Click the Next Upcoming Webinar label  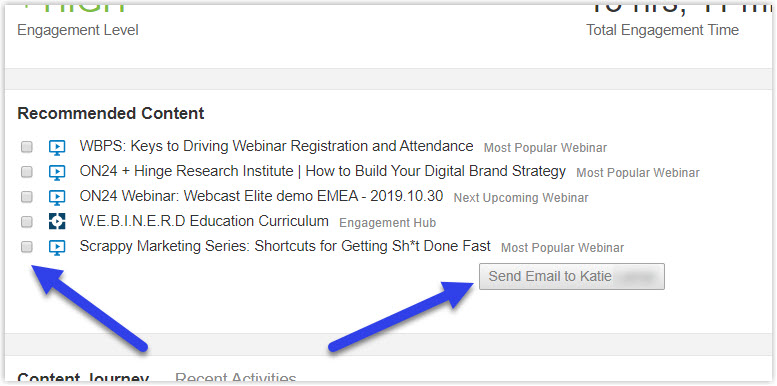pos(521,198)
